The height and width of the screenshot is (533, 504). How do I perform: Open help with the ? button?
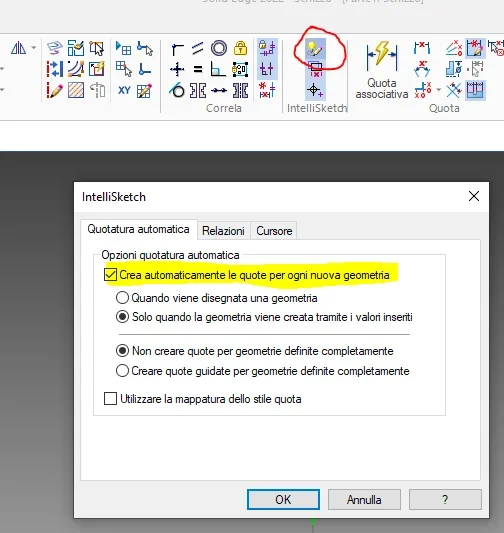pos(445,499)
